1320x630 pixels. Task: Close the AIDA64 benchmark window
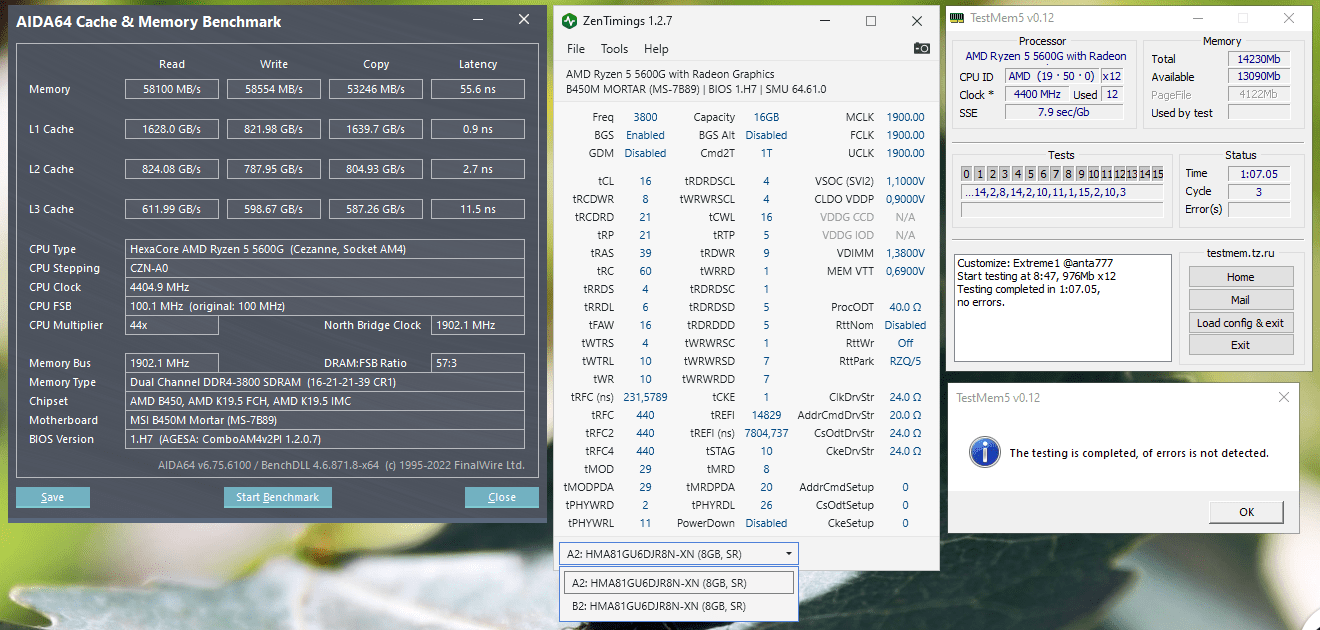click(523, 20)
